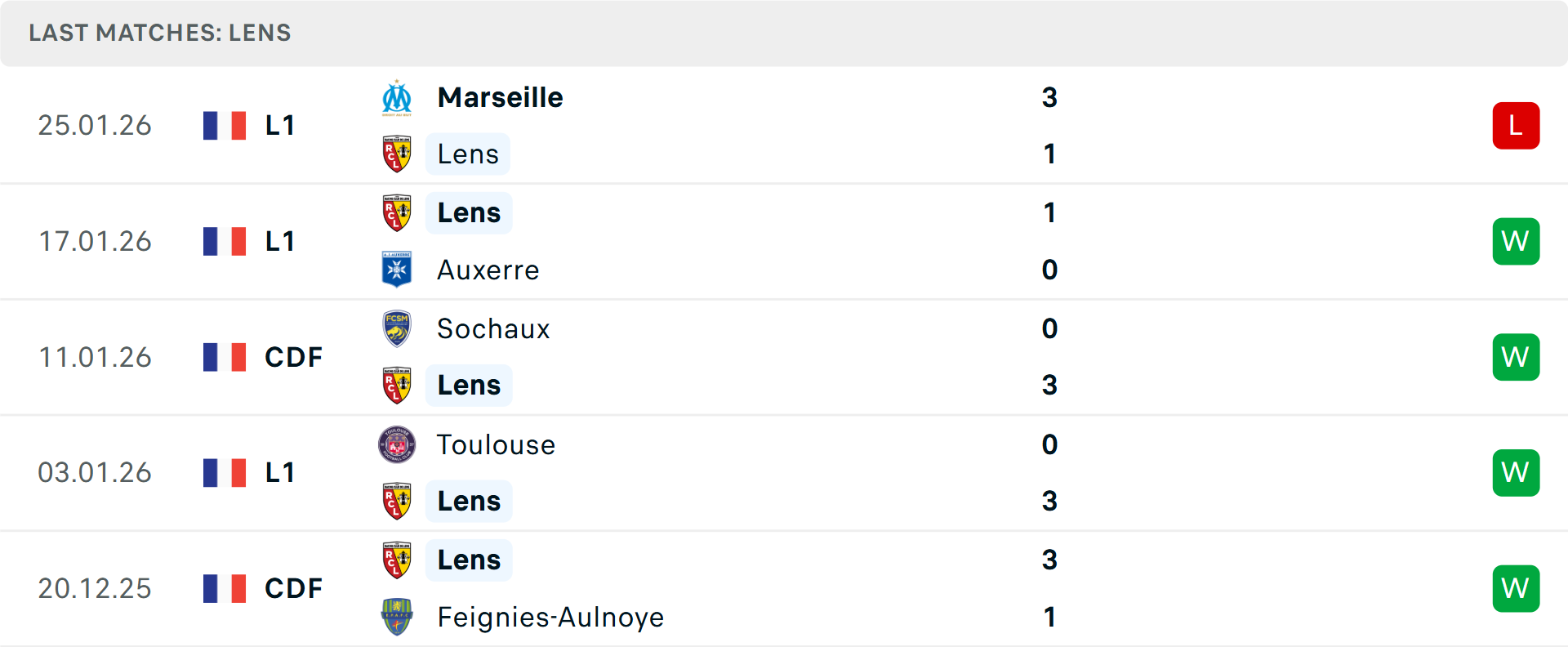1568x647 pixels.
Task: Click the Marseille club crest icon
Action: point(397,98)
